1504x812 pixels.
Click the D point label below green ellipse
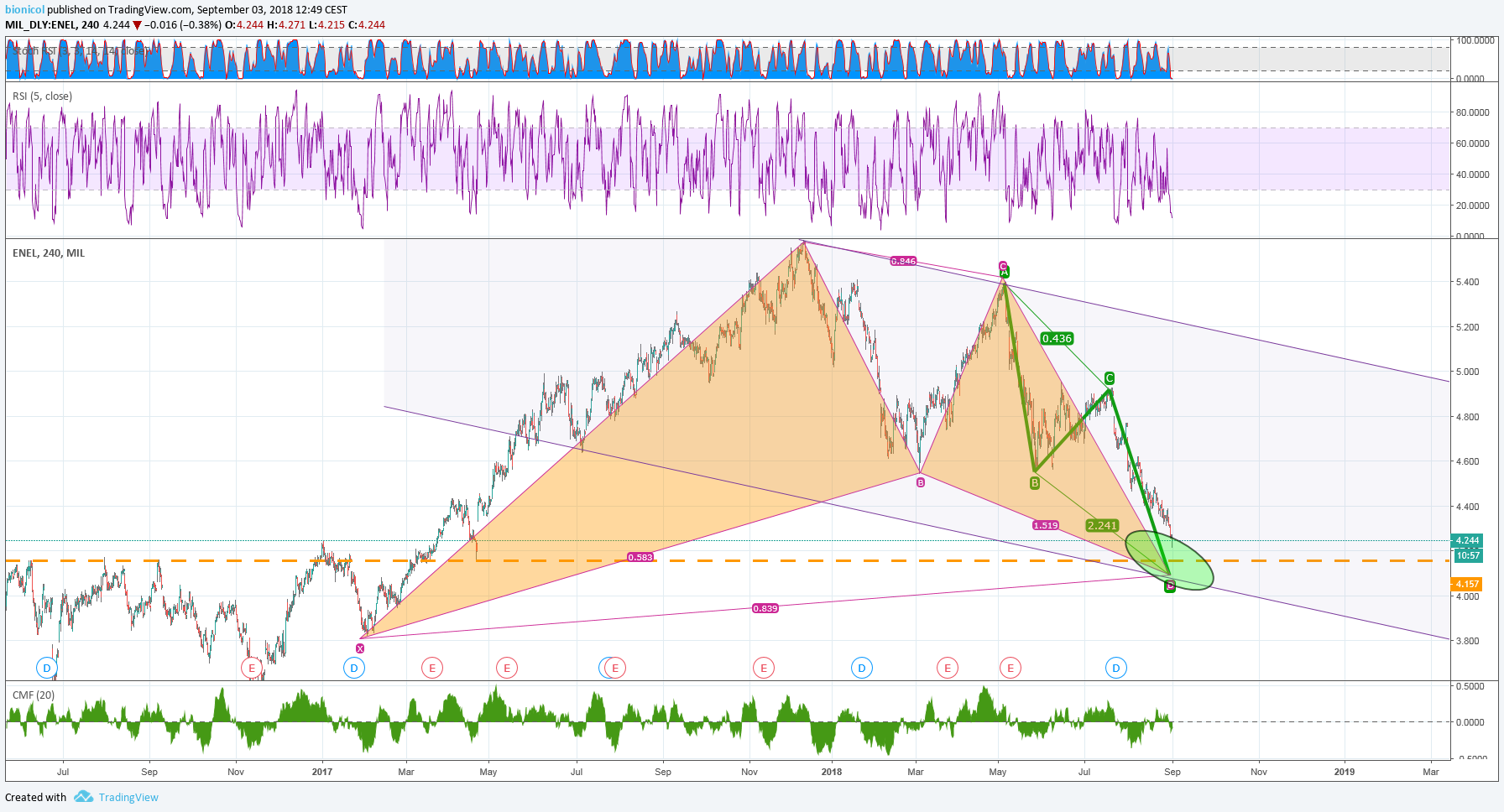[x=1170, y=586]
